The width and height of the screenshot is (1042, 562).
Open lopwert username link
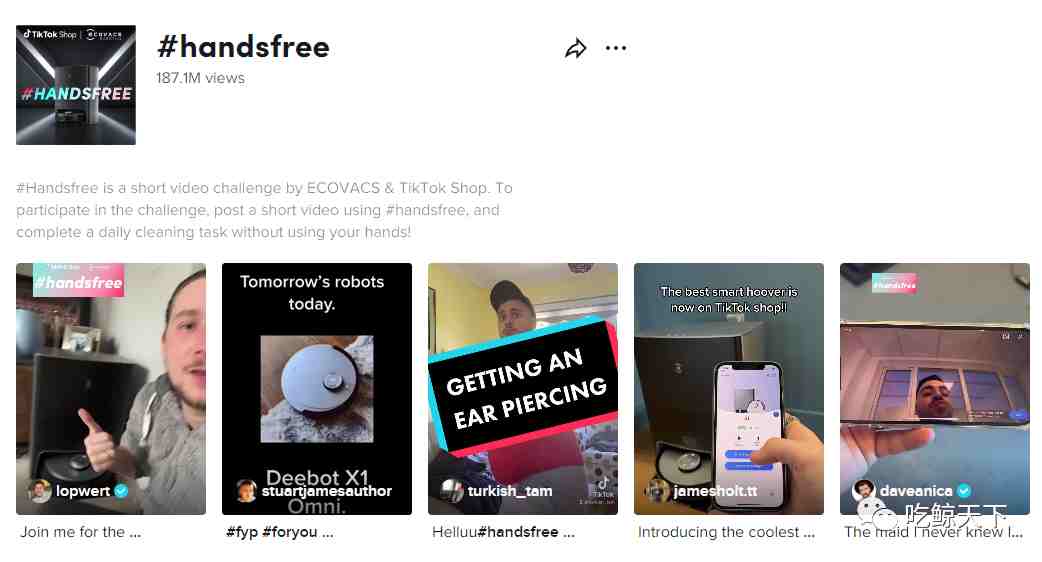[x=82, y=491]
